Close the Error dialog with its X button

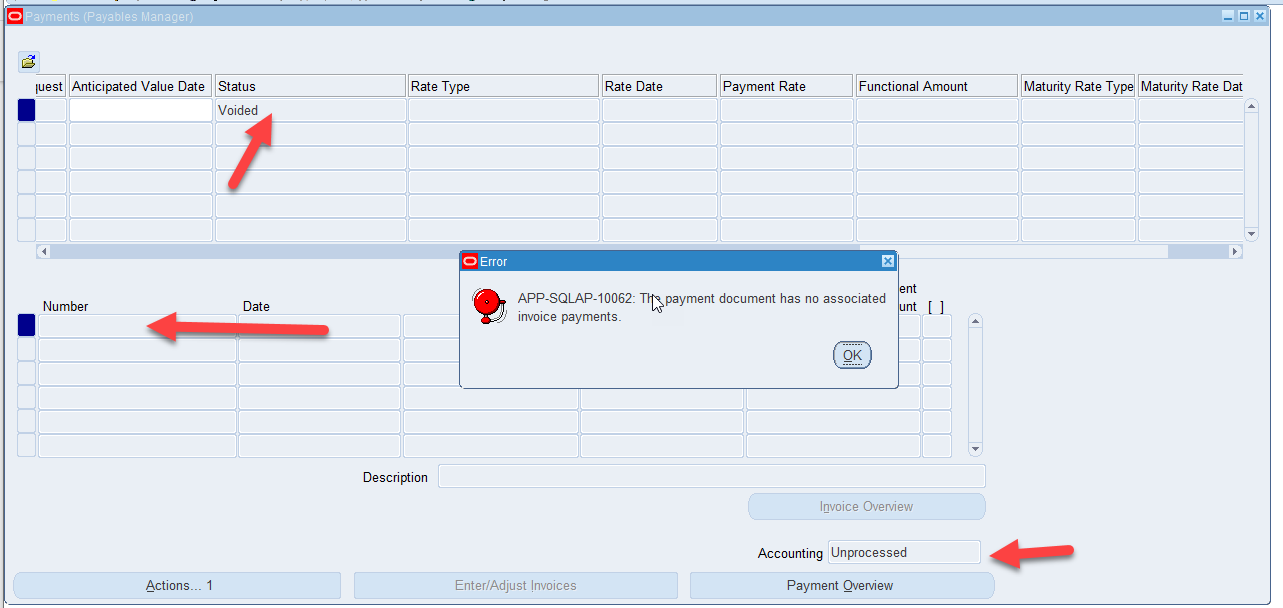(x=887, y=261)
